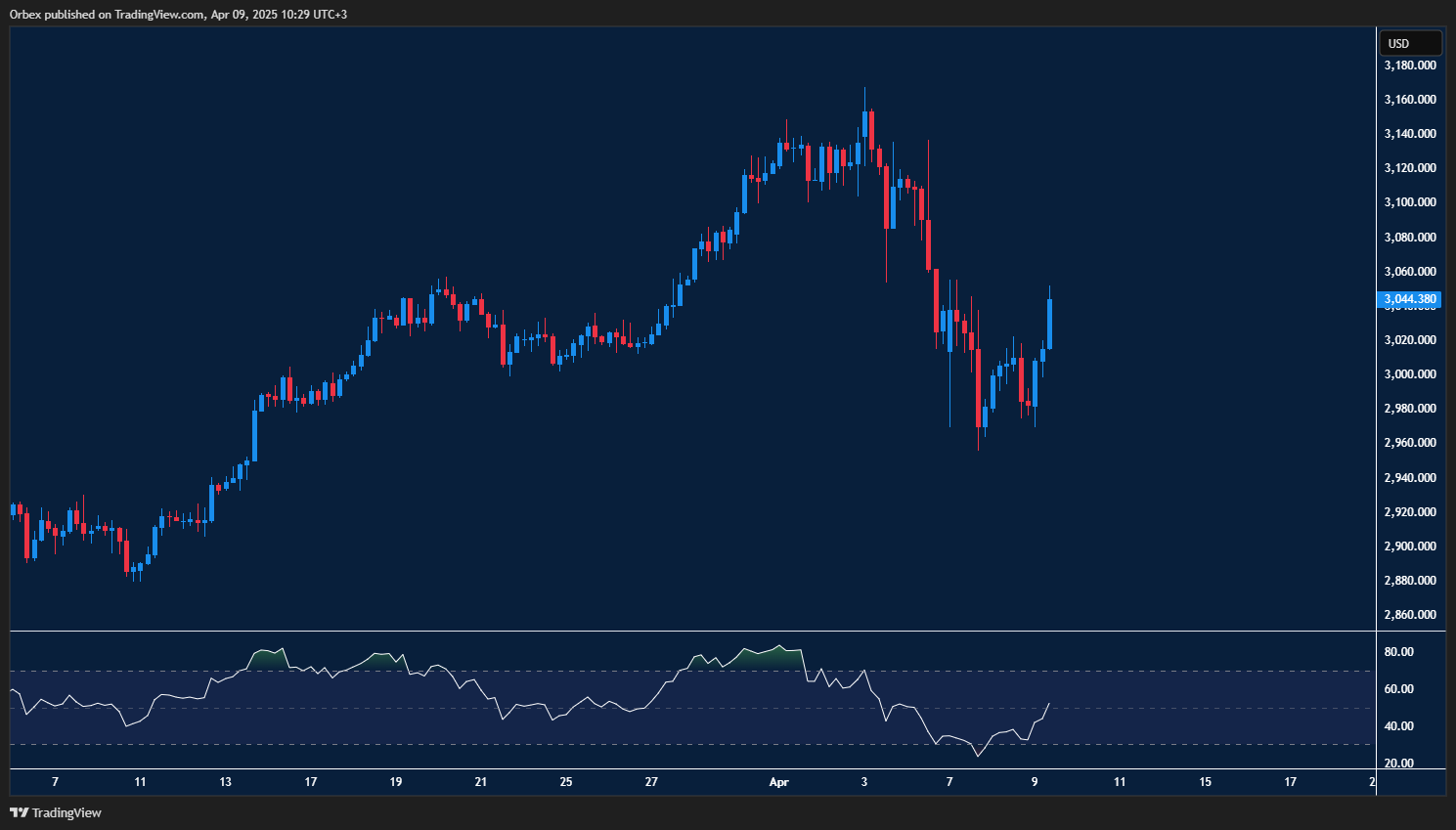Click the TradingView wordmark next to the logo
The width and height of the screenshot is (1456, 830).
[66, 812]
